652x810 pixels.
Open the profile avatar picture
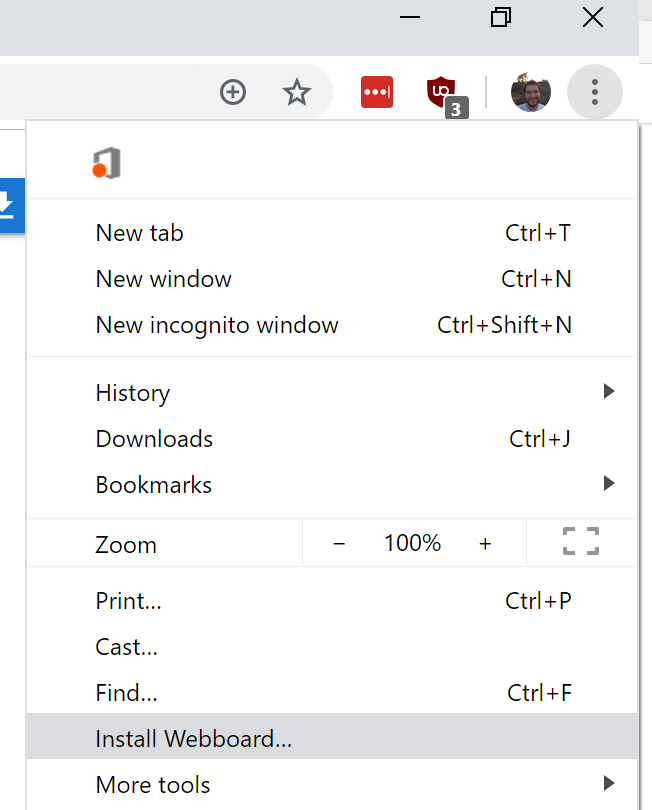point(530,91)
